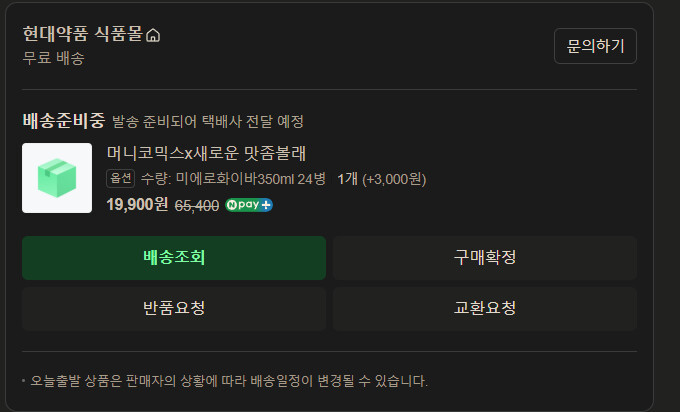The width and height of the screenshot is (680, 412).
Task: Click the option text 미에로화이바350ml 24병
Action: click(250, 179)
